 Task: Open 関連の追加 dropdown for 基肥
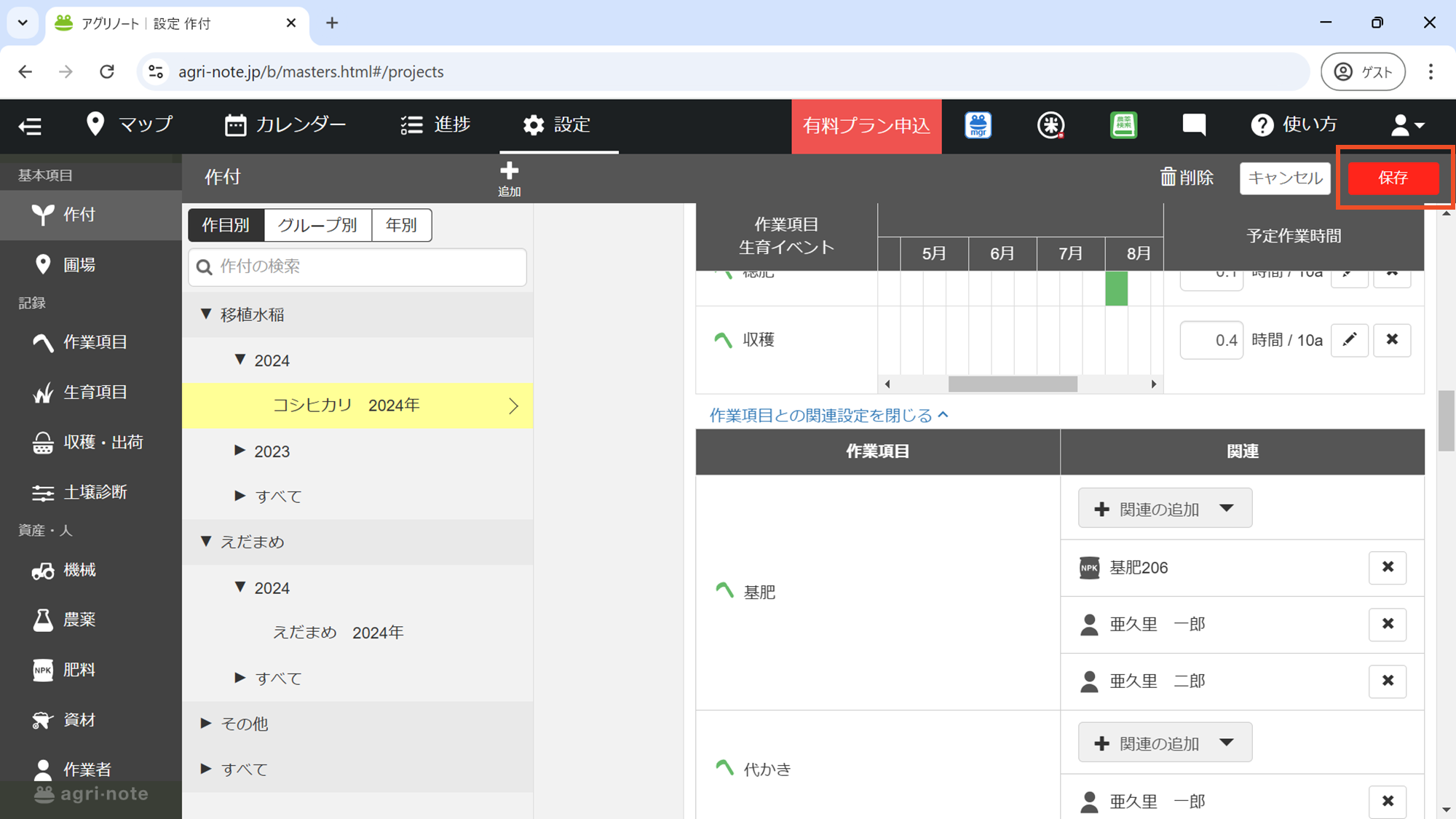pos(1165,508)
